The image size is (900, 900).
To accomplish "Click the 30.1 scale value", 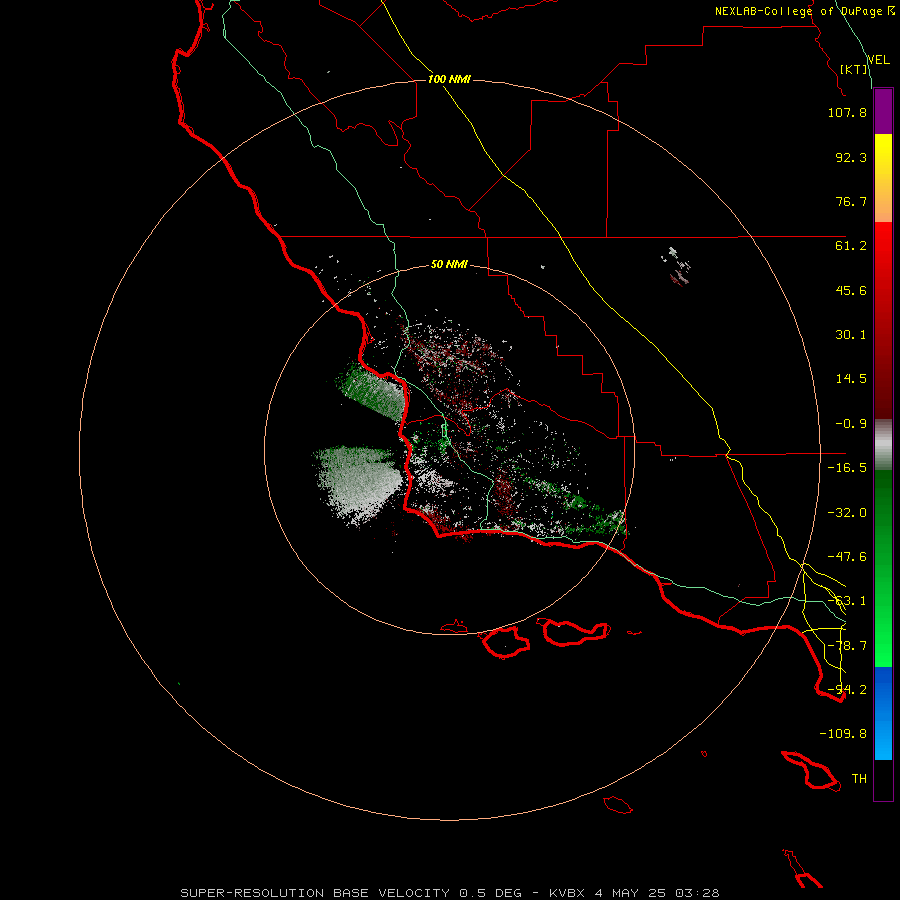I will [851, 335].
